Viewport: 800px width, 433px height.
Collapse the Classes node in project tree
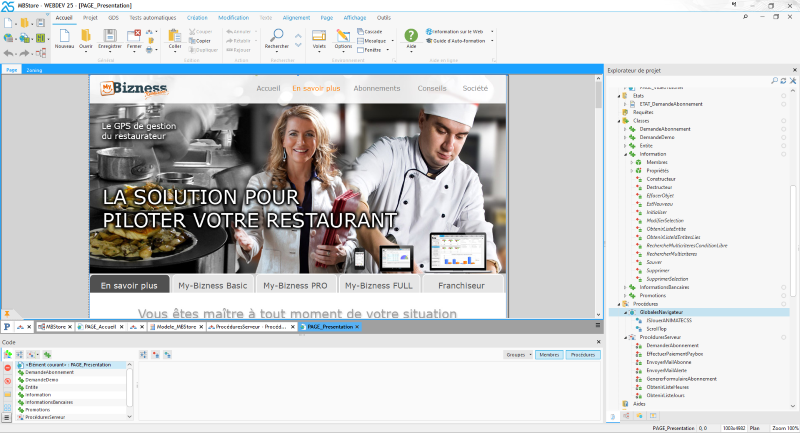619,121
